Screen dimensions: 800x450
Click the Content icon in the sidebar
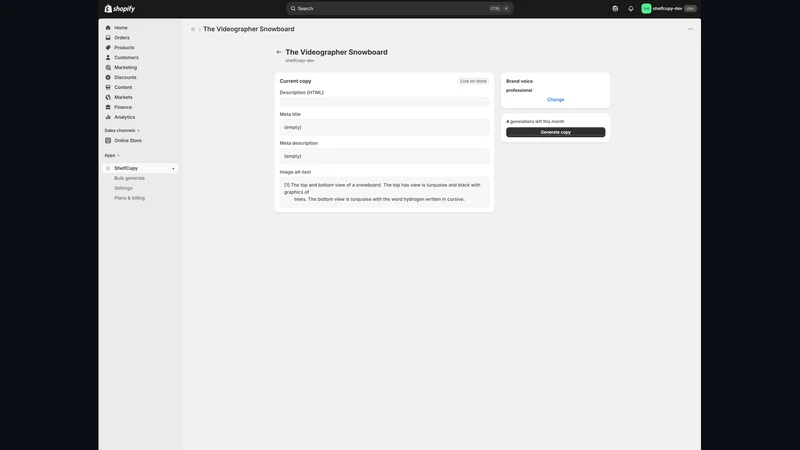coord(108,87)
